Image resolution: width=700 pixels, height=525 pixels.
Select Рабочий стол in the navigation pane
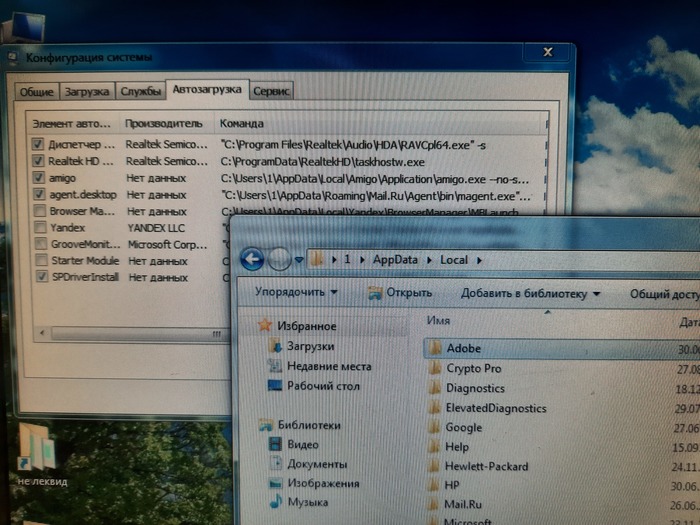click(x=323, y=386)
